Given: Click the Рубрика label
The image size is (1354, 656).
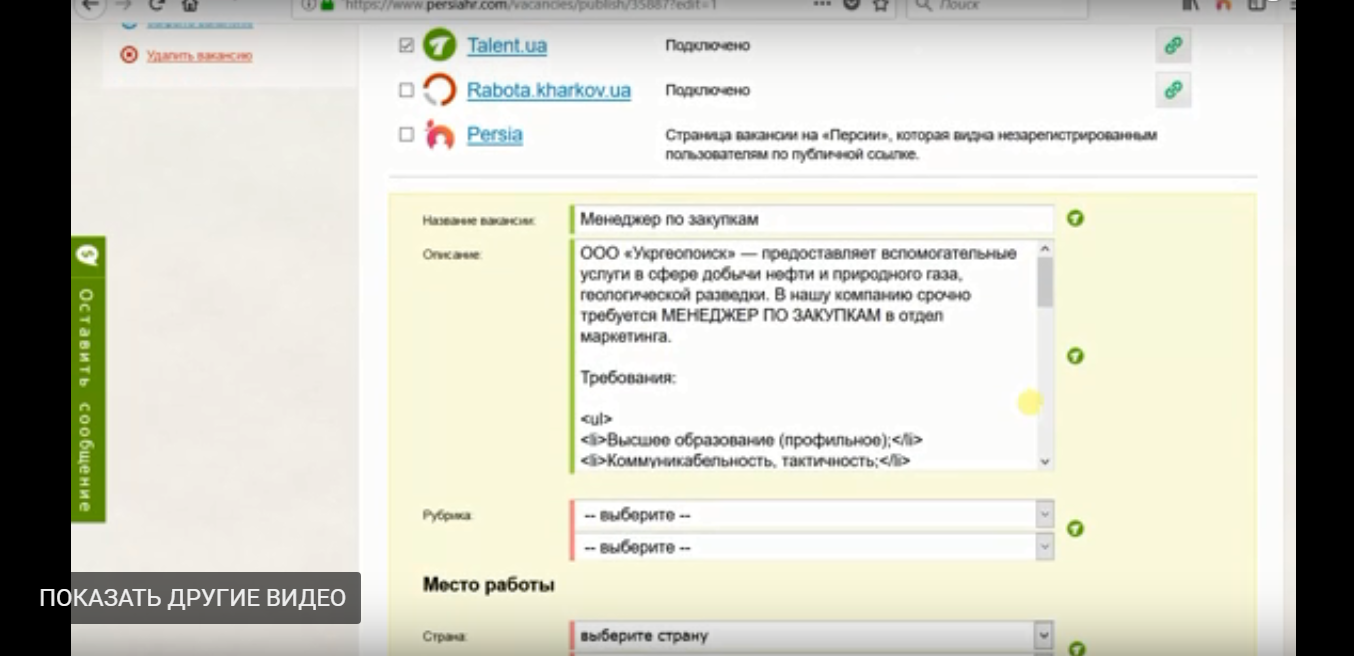Looking at the screenshot, I should coord(446,515).
